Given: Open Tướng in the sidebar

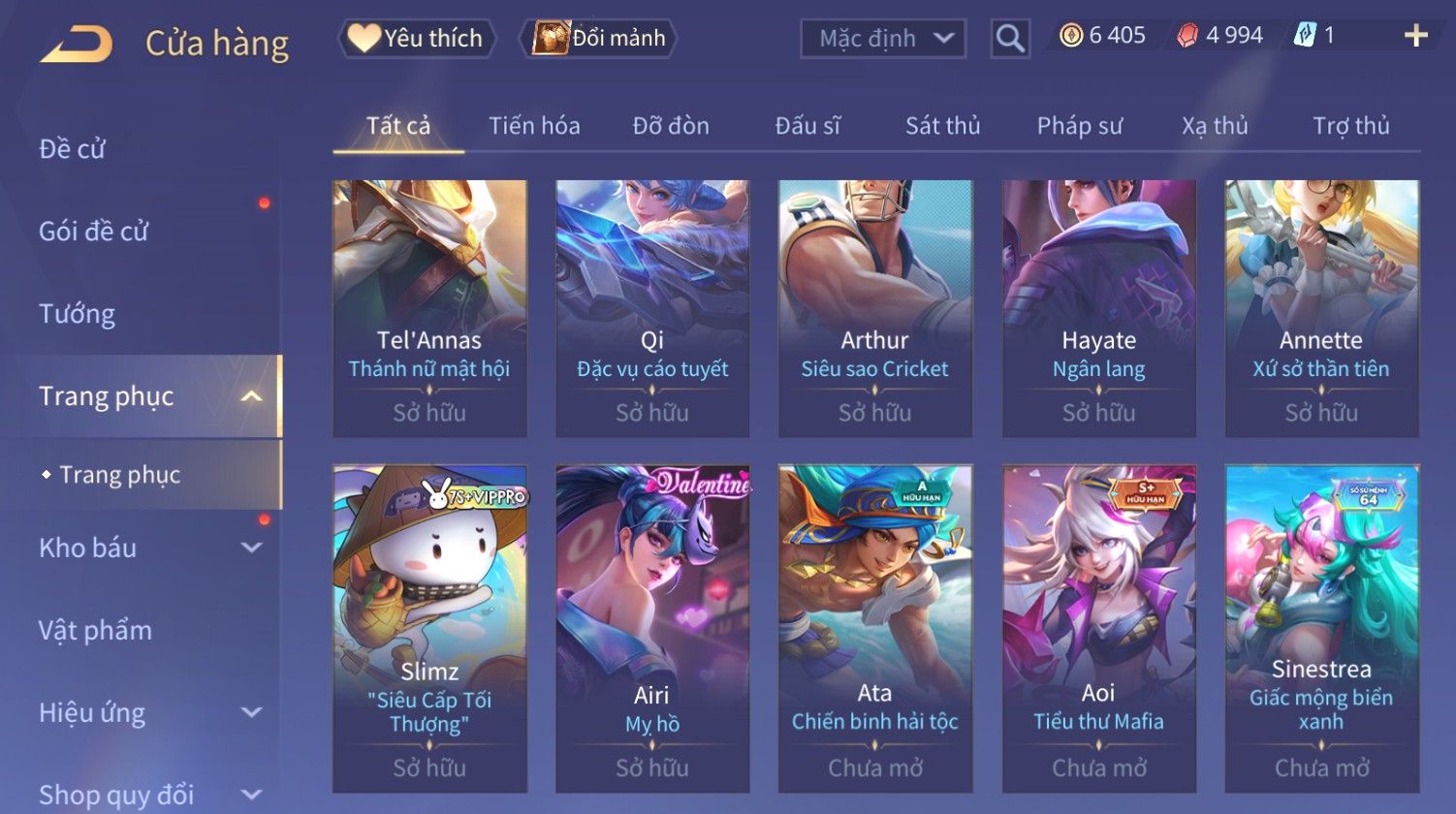Looking at the screenshot, I should [77, 314].
